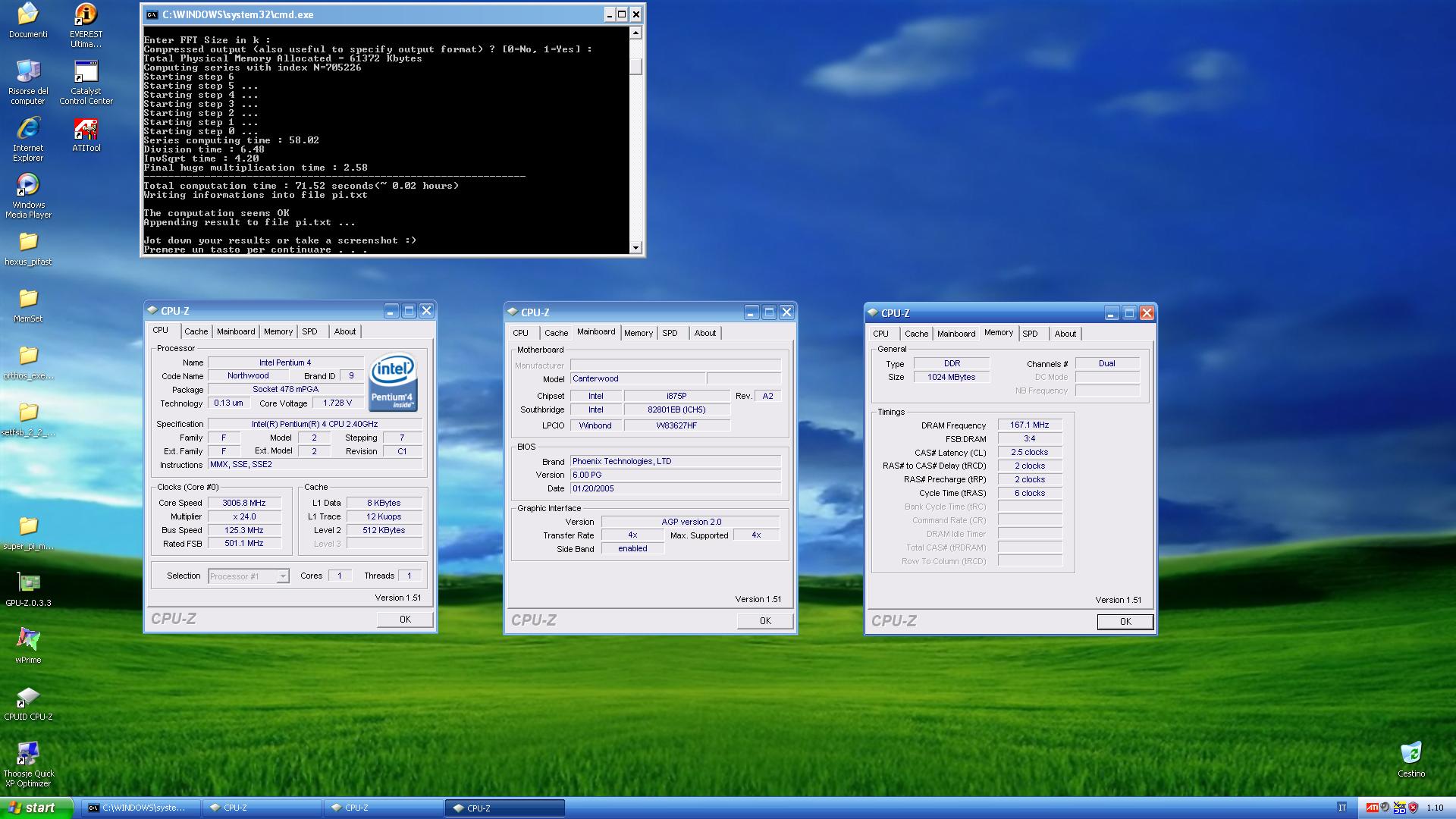Open CPUID CPU-Z desktop shortcut
Screen dimensions: 1456x819
click(x=28, y=703)
